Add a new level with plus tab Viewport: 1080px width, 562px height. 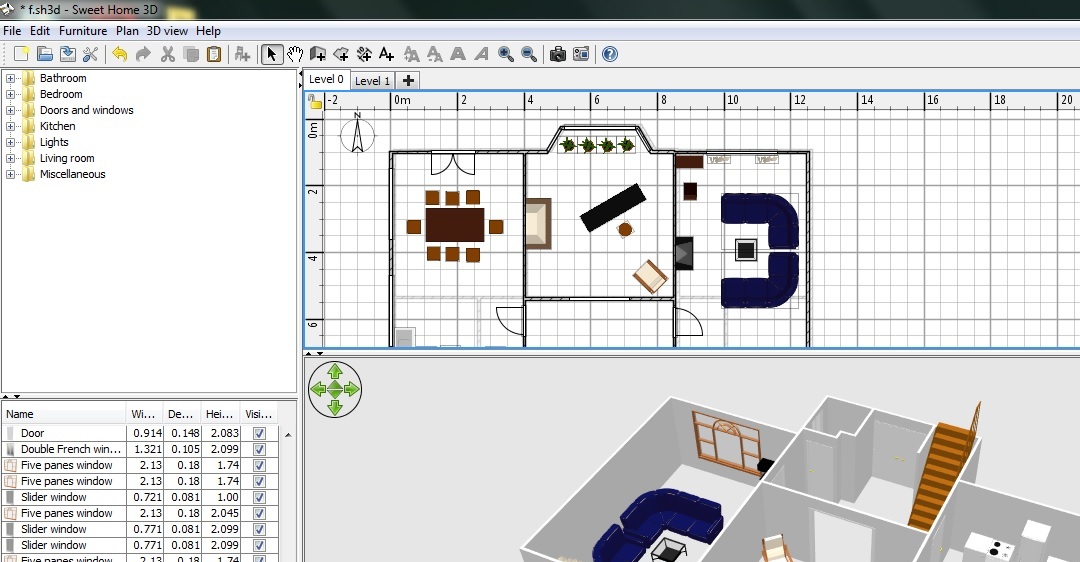click(408, 81)
